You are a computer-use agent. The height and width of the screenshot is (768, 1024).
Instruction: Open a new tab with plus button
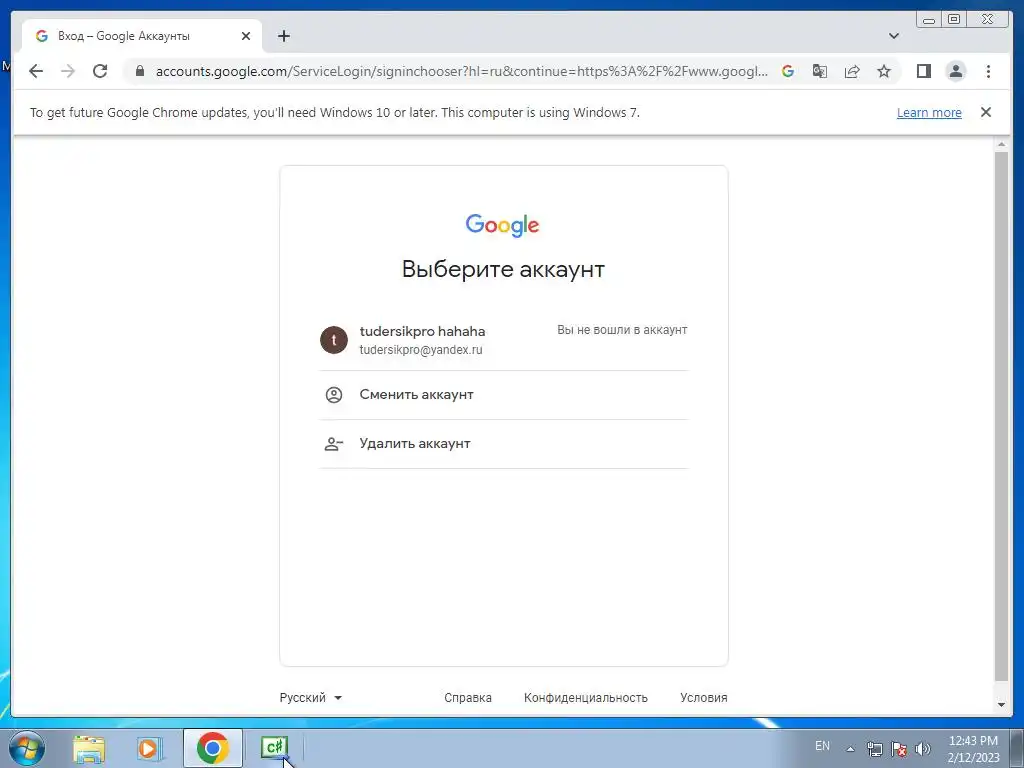283,36
